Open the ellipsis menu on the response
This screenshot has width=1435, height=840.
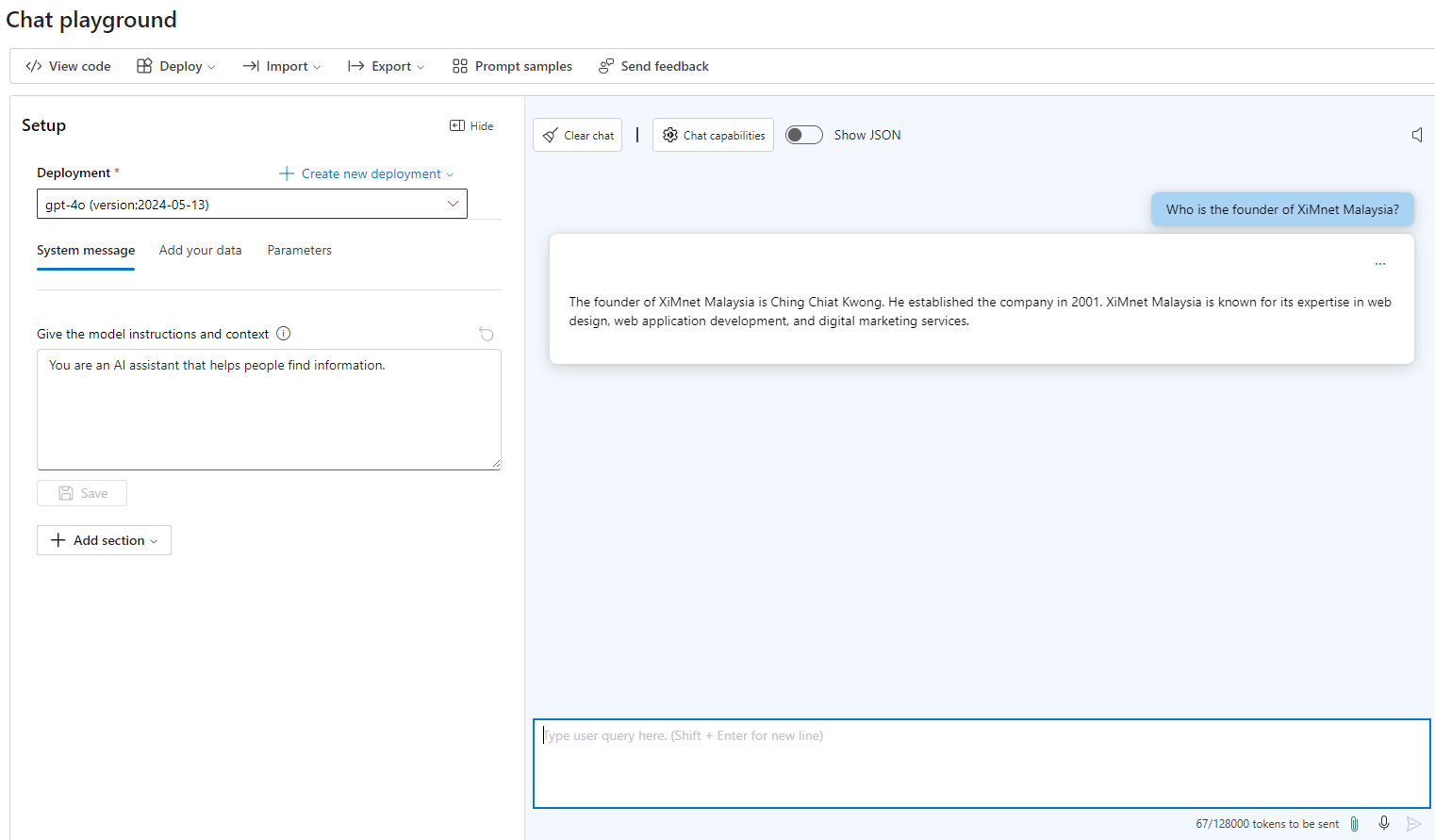tap(1380, 264)
